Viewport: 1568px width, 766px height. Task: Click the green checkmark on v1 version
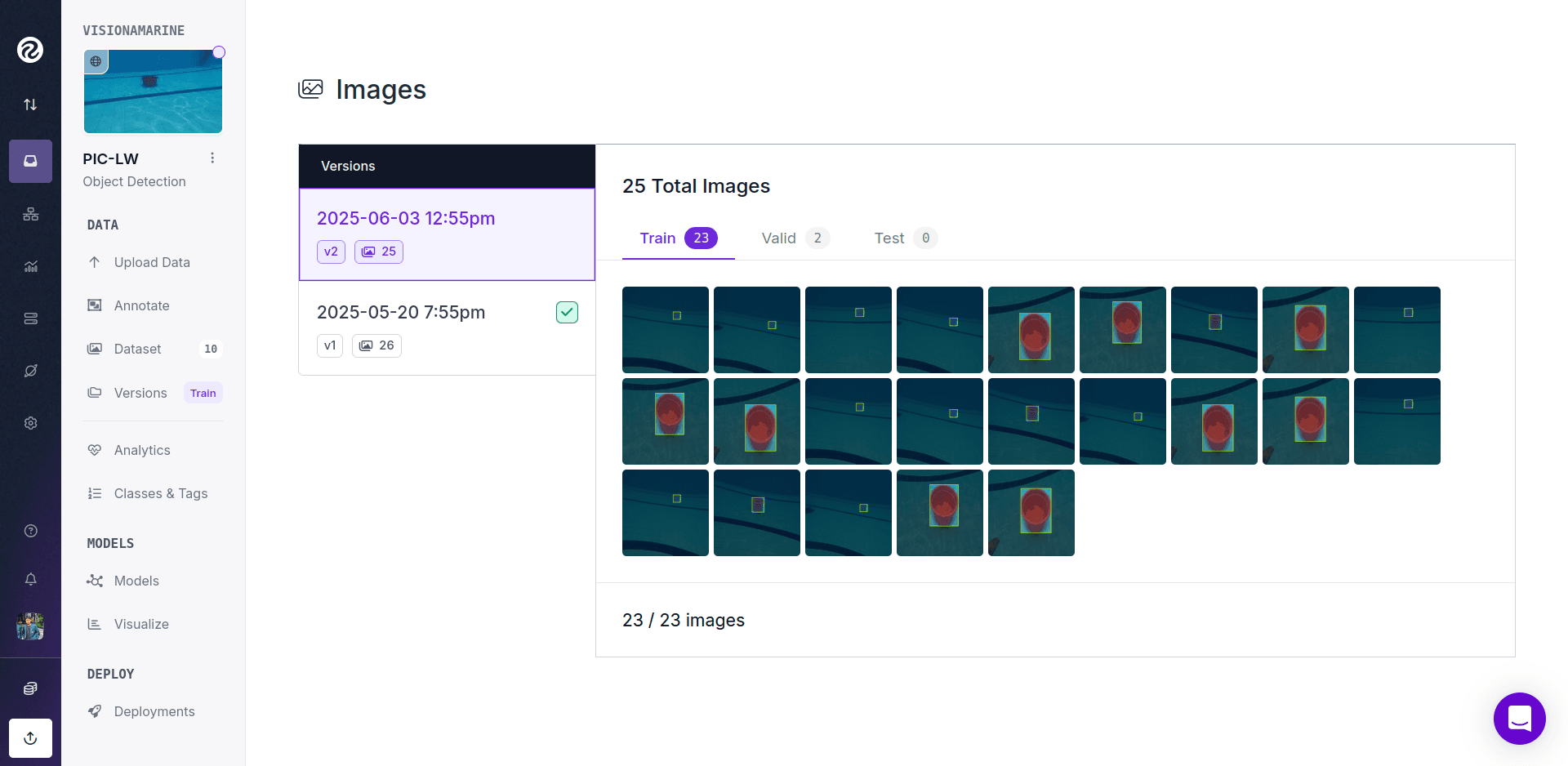pyautogui.click(x=567, y=312)
